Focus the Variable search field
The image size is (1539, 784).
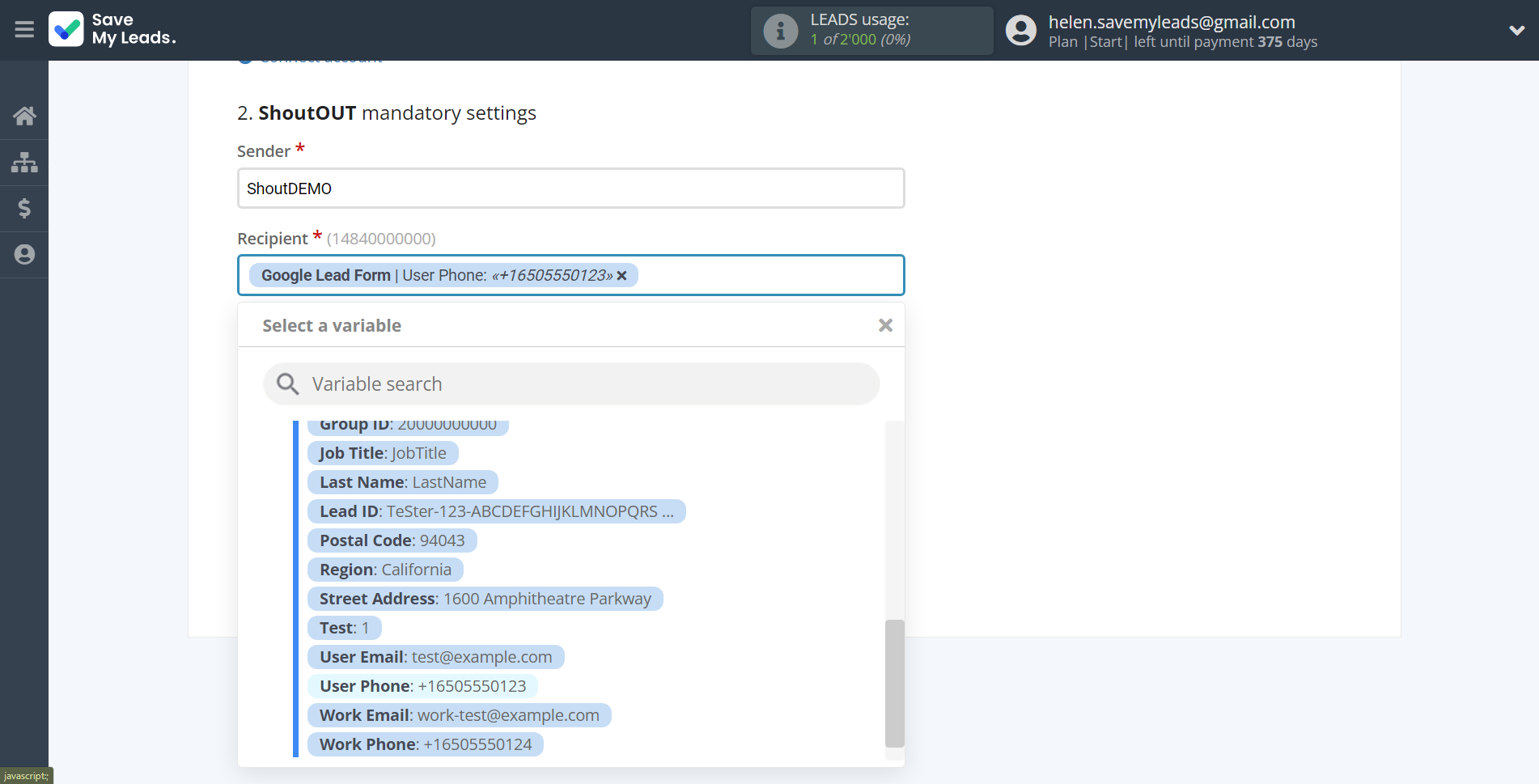point(571,384)
